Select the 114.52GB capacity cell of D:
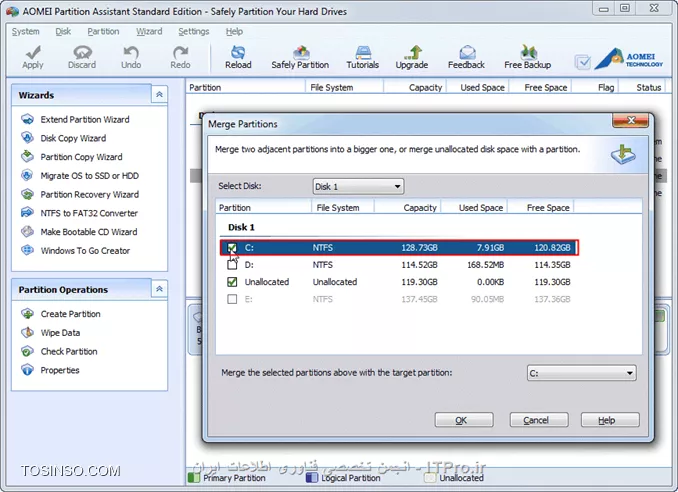The image size is (678, 492). 419,265
